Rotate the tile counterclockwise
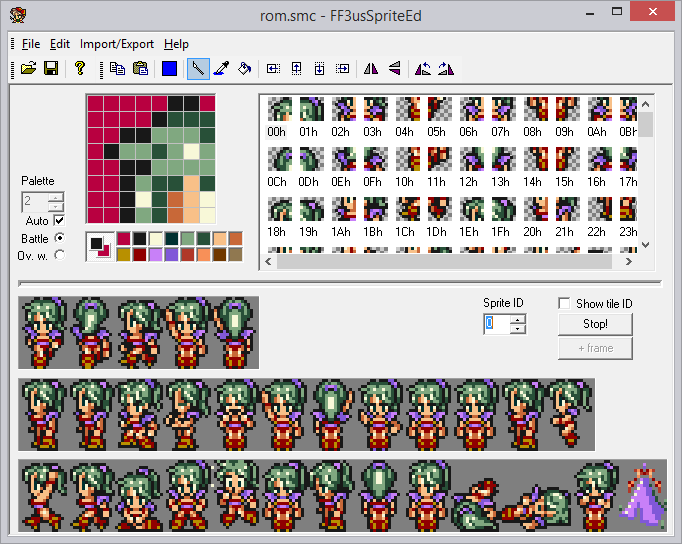The image size is (682, 544). 423,69
